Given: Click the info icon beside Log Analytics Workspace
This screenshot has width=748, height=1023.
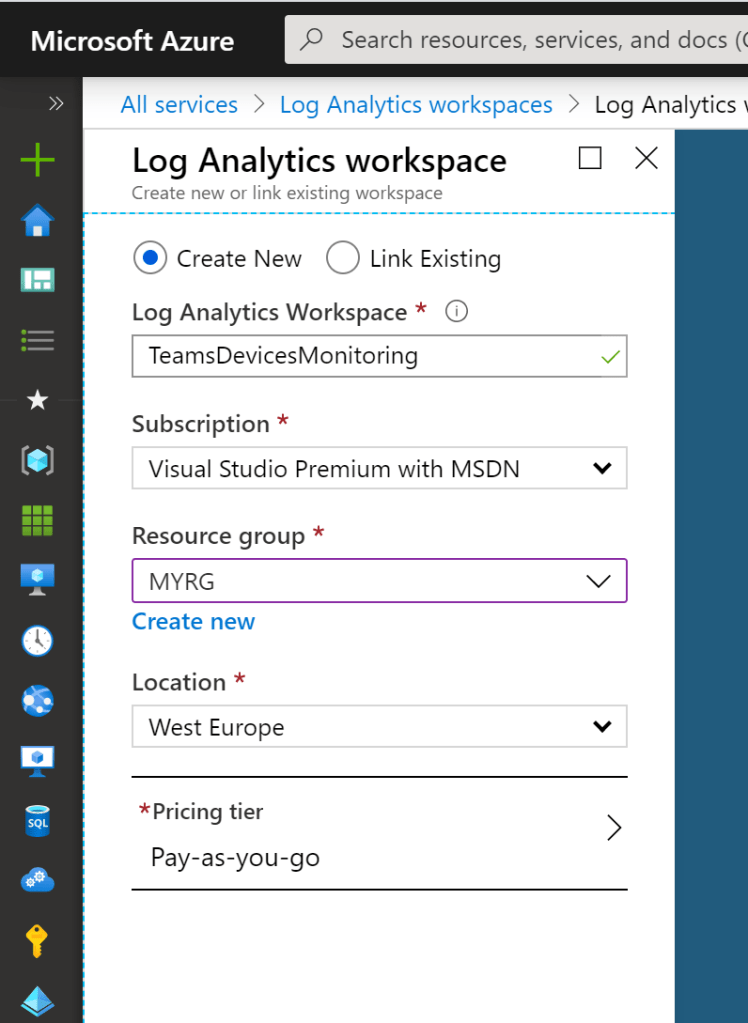Looking at the screenshot, I should (456, 312).
